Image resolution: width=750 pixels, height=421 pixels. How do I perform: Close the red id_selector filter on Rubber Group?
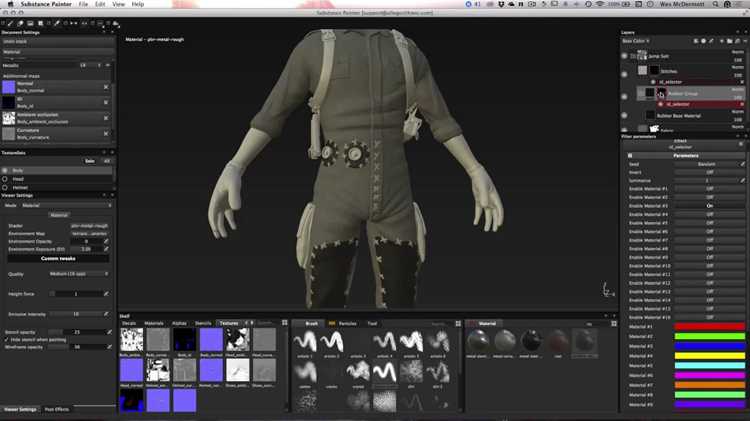click(x=742, y=104)
